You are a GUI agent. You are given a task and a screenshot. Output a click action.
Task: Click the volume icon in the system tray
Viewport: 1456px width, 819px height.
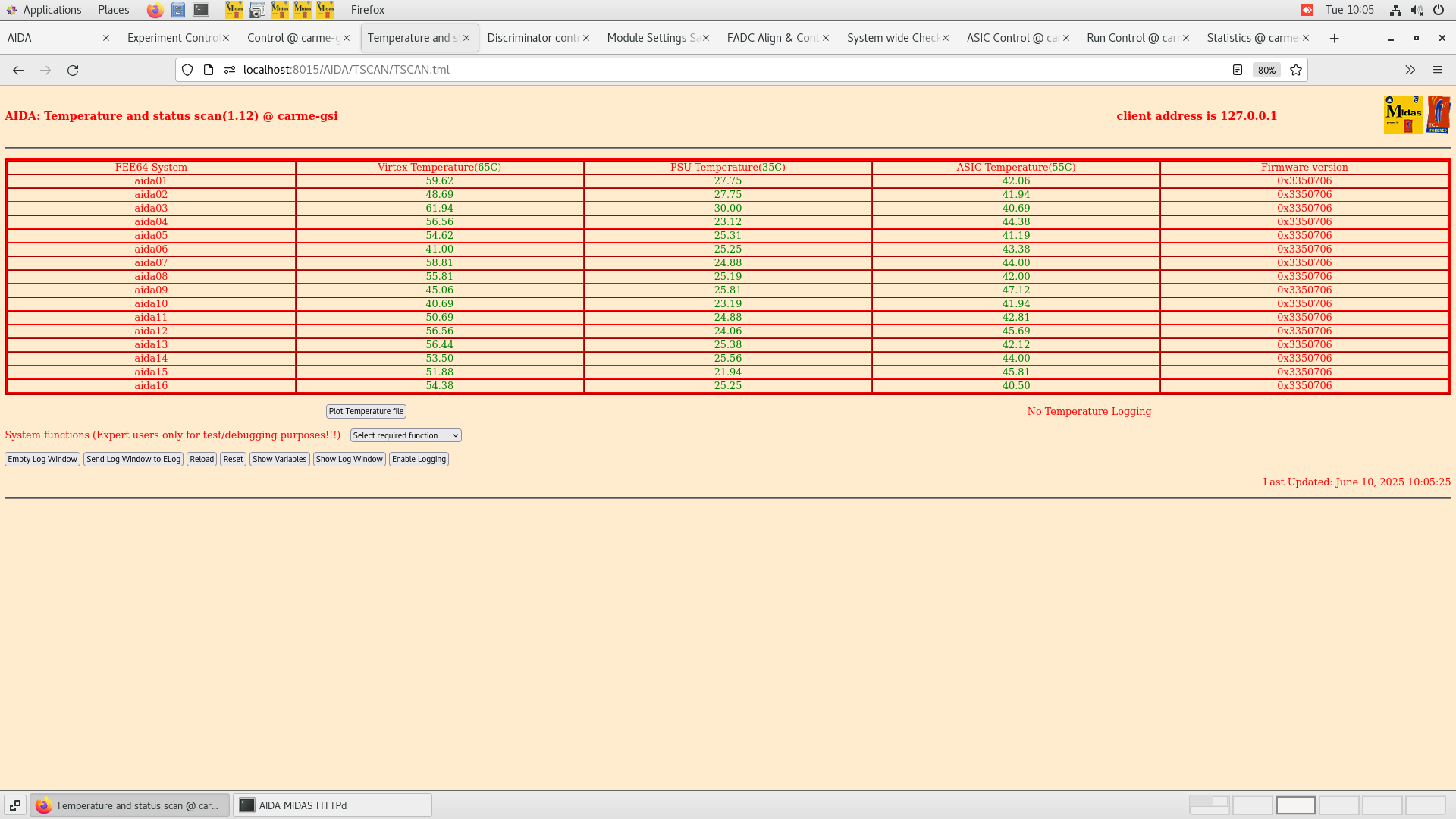coord(1417,10)
